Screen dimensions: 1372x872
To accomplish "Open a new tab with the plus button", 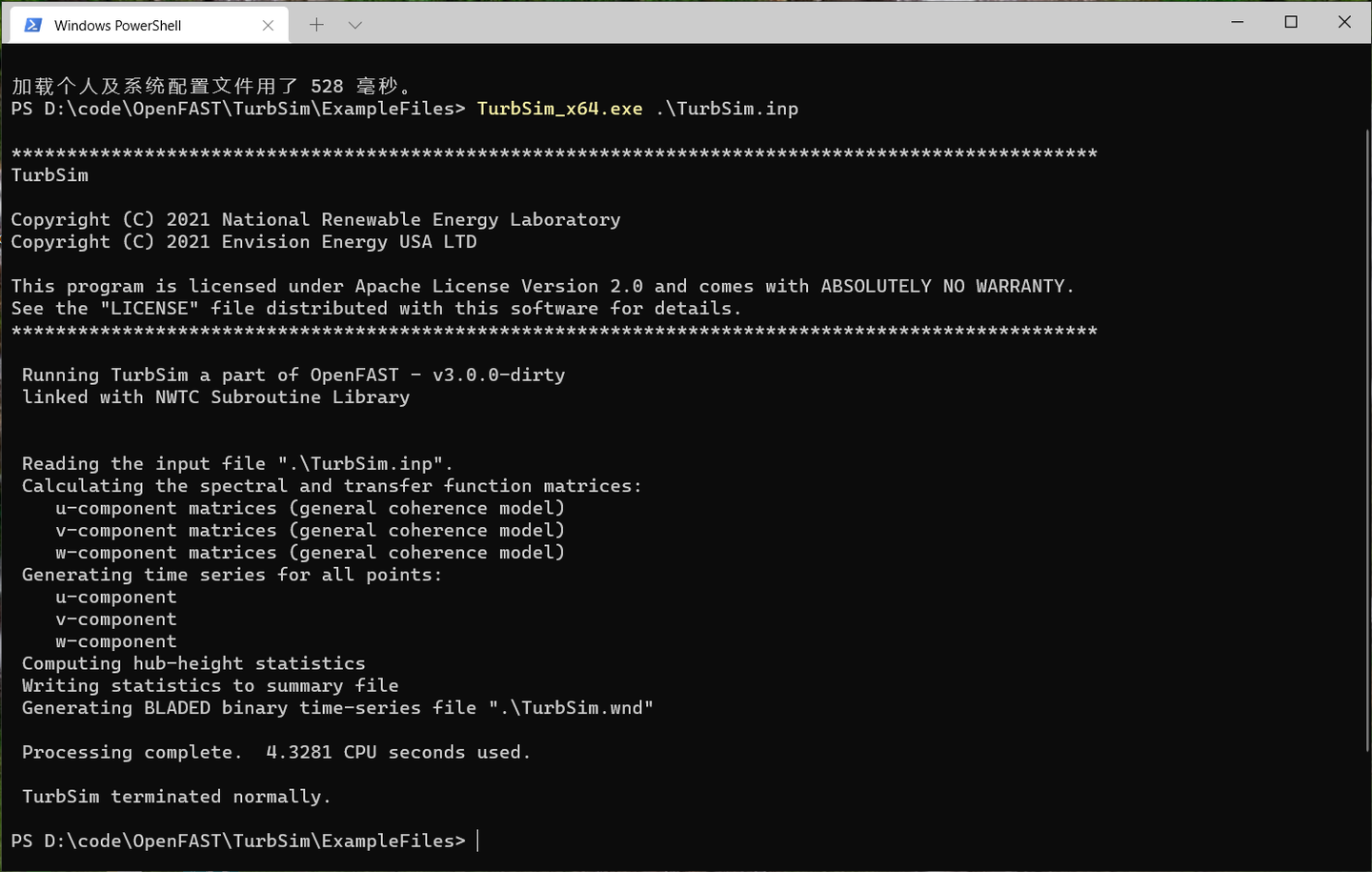I will pos(316,25).
